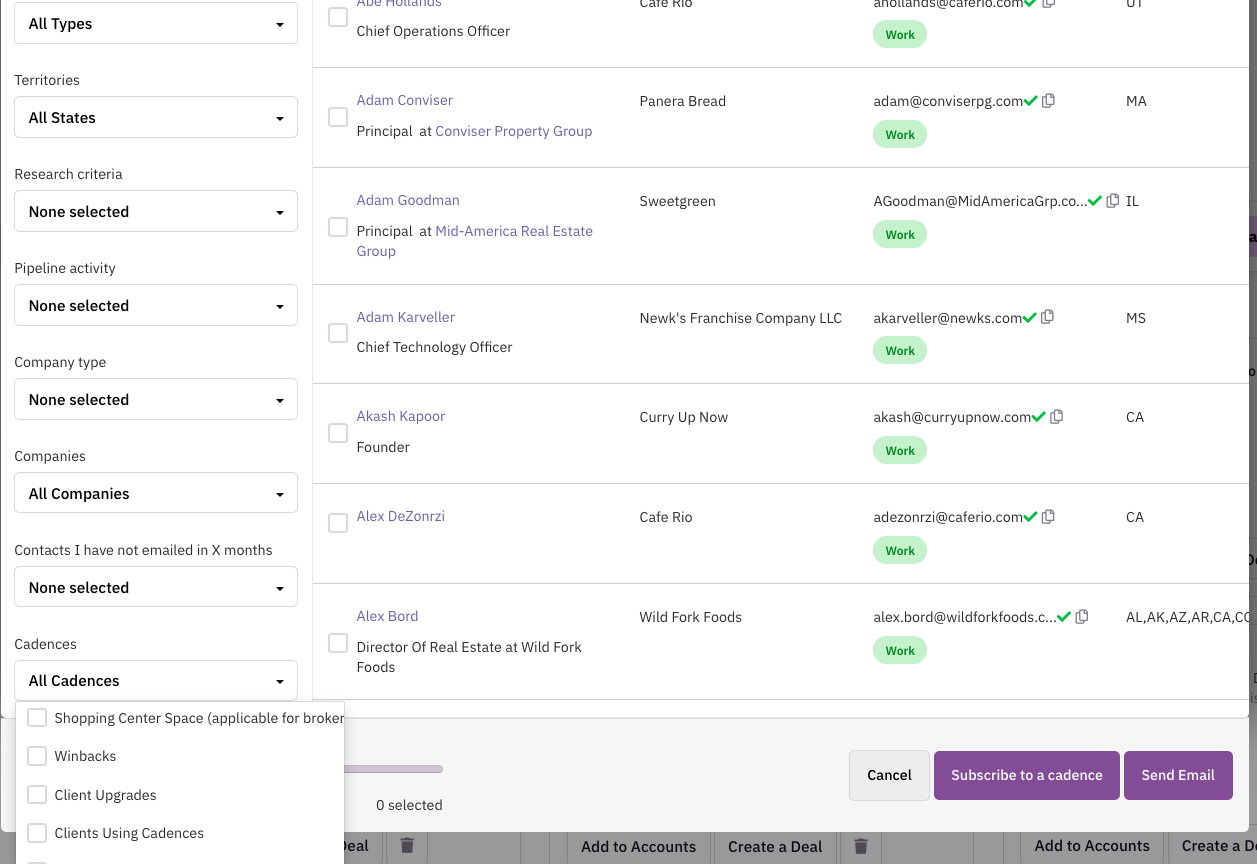The height and width of the screenshot is (864, 1257).
Task: Open Adam Goodman's contact page
Action: point(408,200)
